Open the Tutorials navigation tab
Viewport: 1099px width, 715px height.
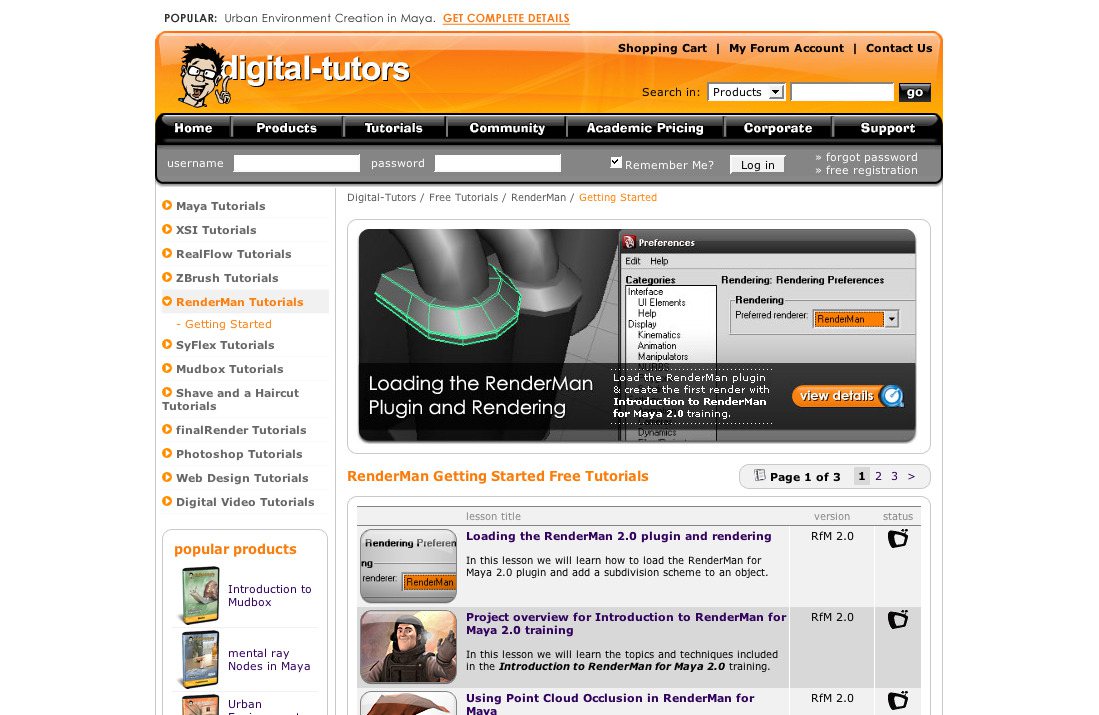(x=394, y=128)
